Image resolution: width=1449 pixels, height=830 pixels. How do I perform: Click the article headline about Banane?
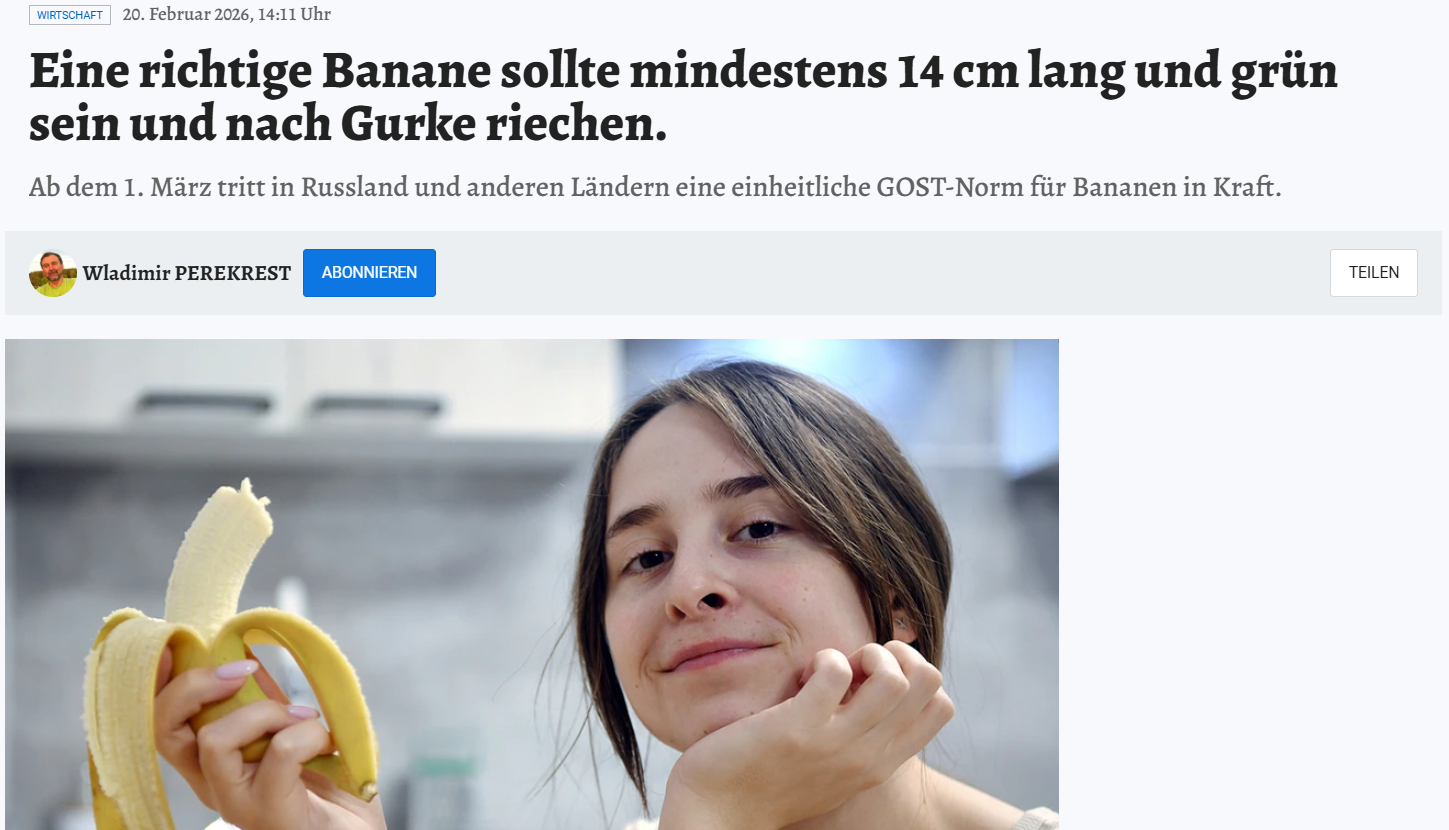click(683, 97)
